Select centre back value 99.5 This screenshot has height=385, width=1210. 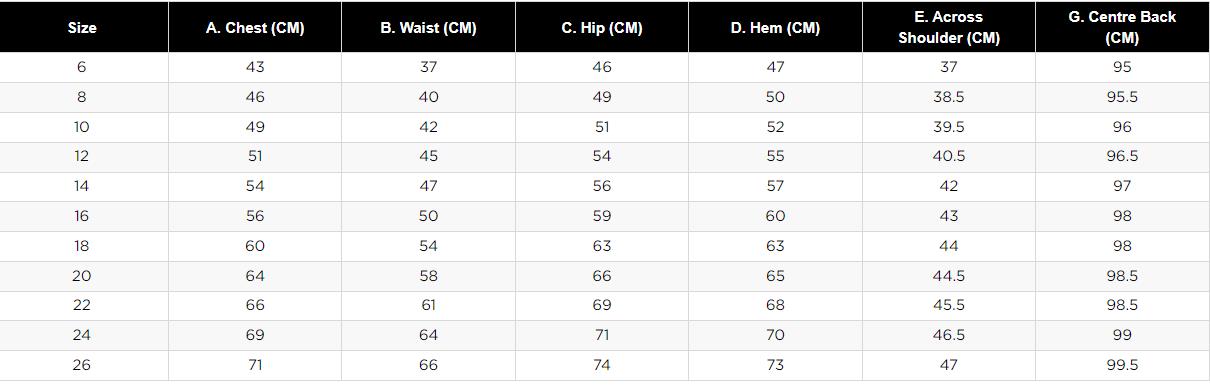(1122, 365)
